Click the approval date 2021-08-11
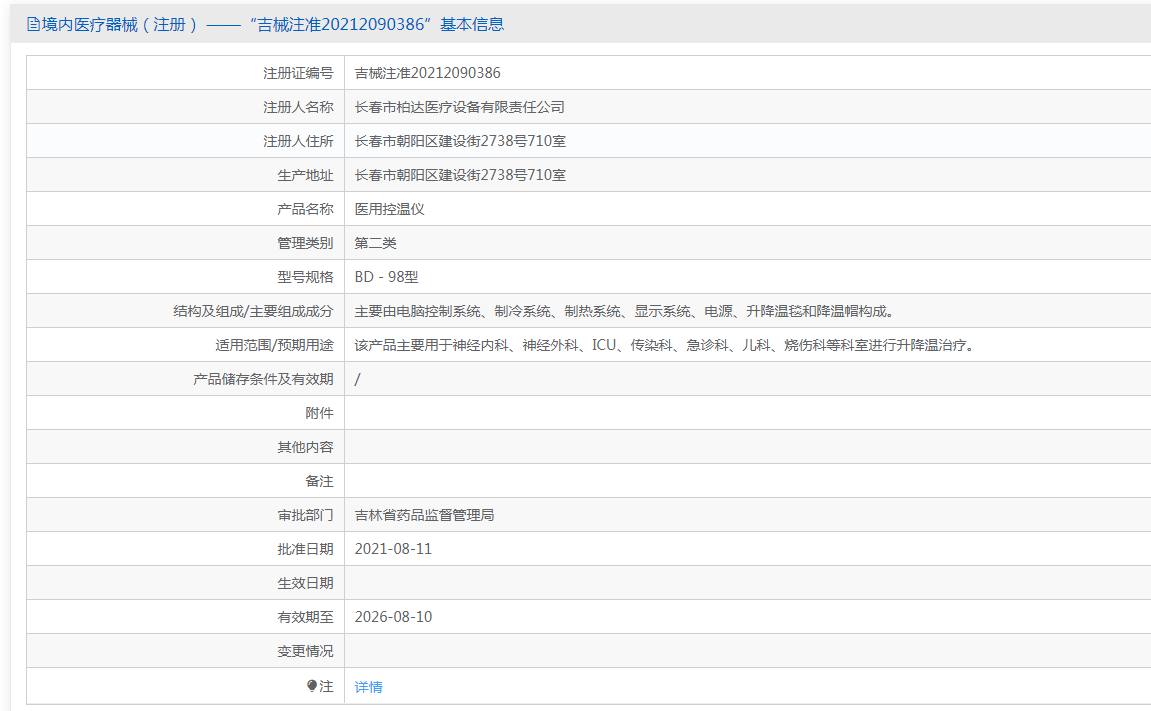The height and width of the screenshot is (711, 1151). [x=393, y=549]
